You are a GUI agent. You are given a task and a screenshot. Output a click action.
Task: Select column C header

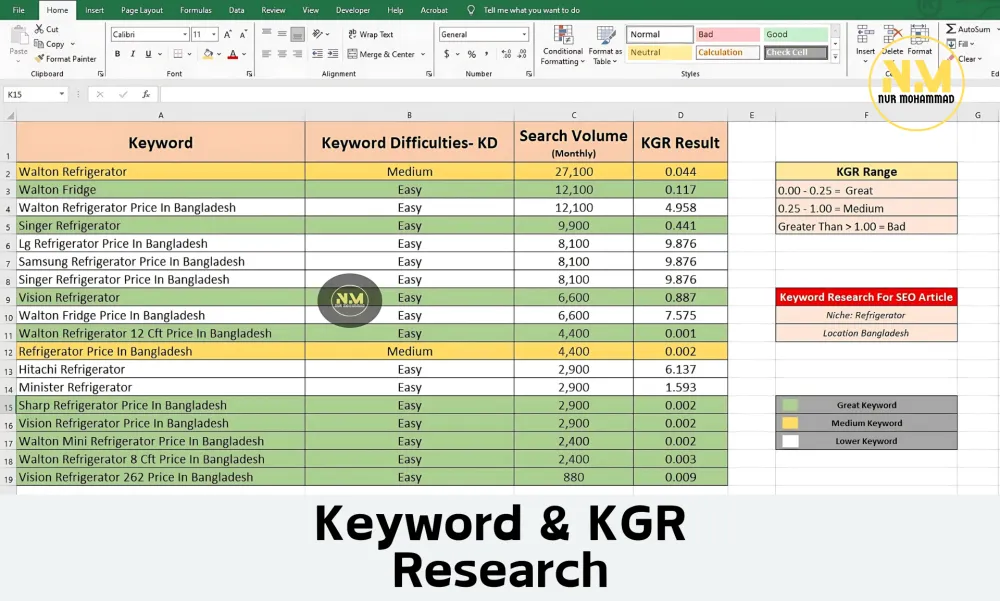click(x=573, y=115)
